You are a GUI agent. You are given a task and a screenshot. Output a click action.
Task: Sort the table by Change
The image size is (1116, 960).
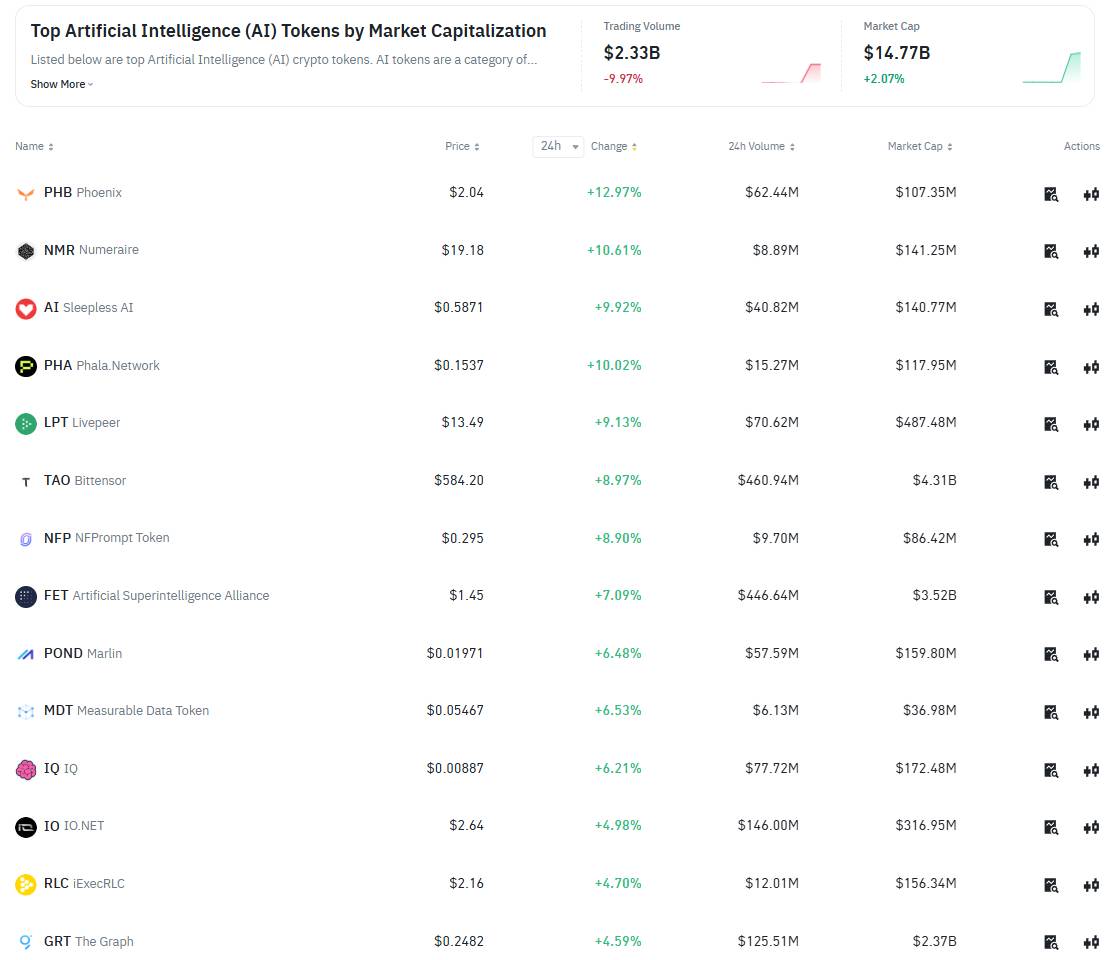tap(614, 147)
